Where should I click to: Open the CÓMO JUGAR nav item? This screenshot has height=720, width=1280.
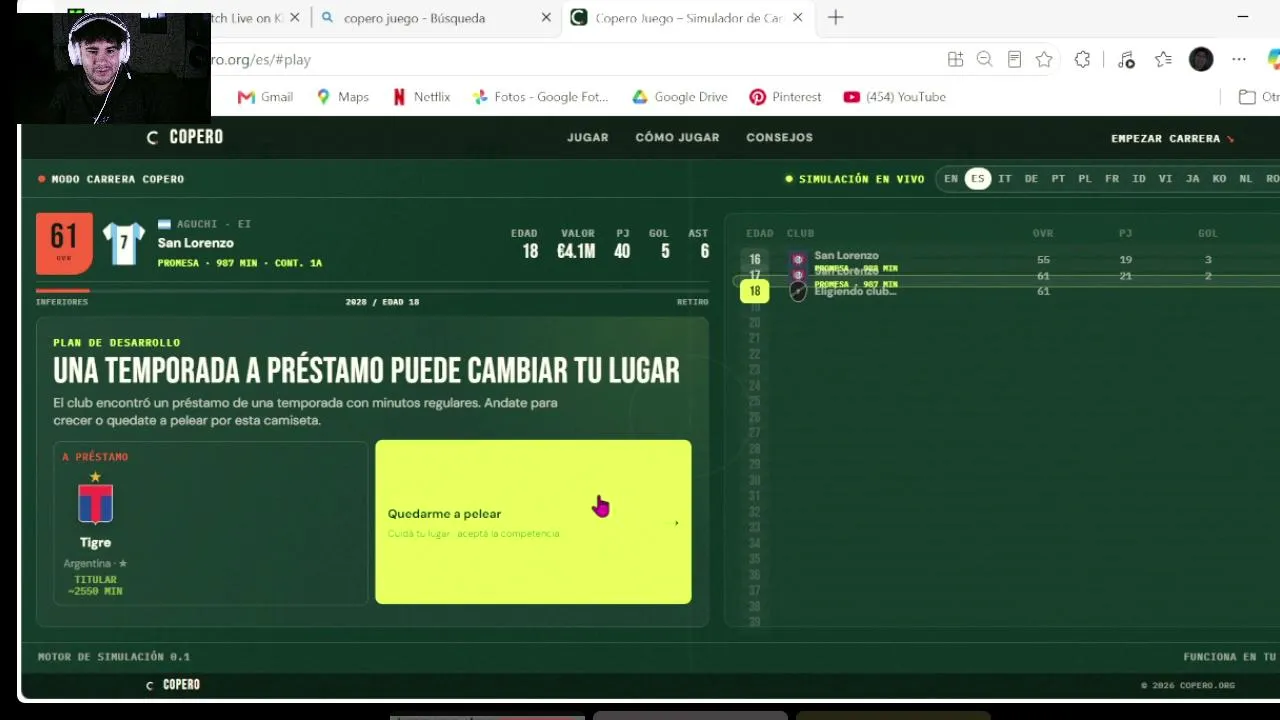point(677,138)
